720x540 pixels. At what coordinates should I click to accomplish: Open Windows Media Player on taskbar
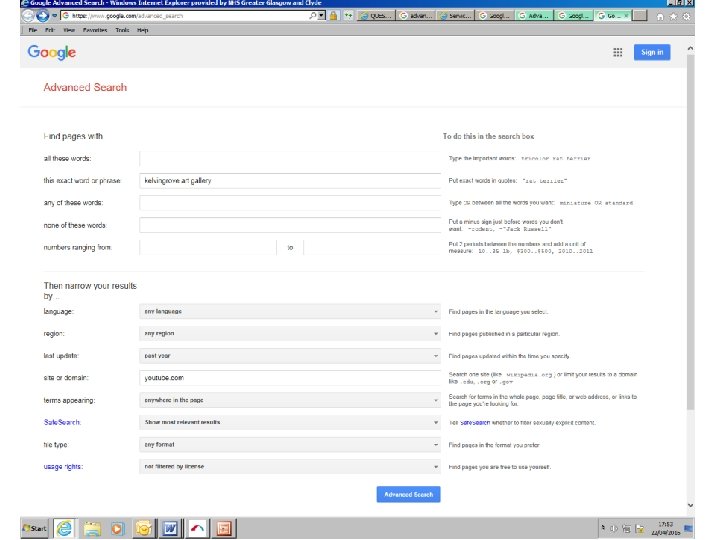(x=118, y=529)
